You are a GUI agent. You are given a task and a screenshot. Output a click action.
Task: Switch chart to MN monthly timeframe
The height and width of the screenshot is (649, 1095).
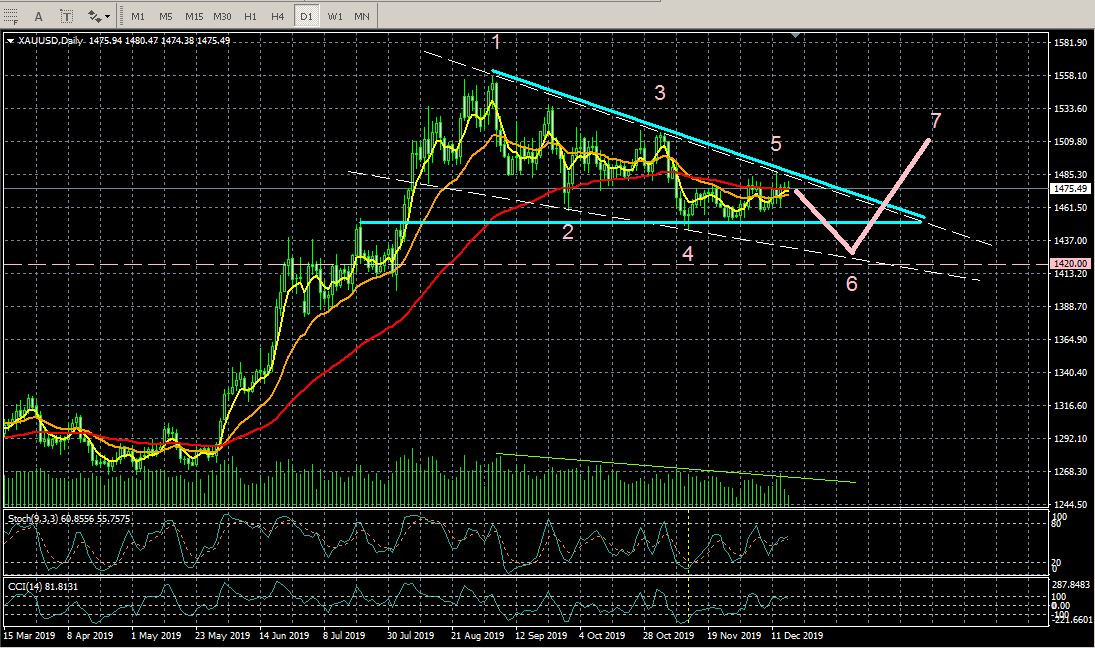click(362, 16)
